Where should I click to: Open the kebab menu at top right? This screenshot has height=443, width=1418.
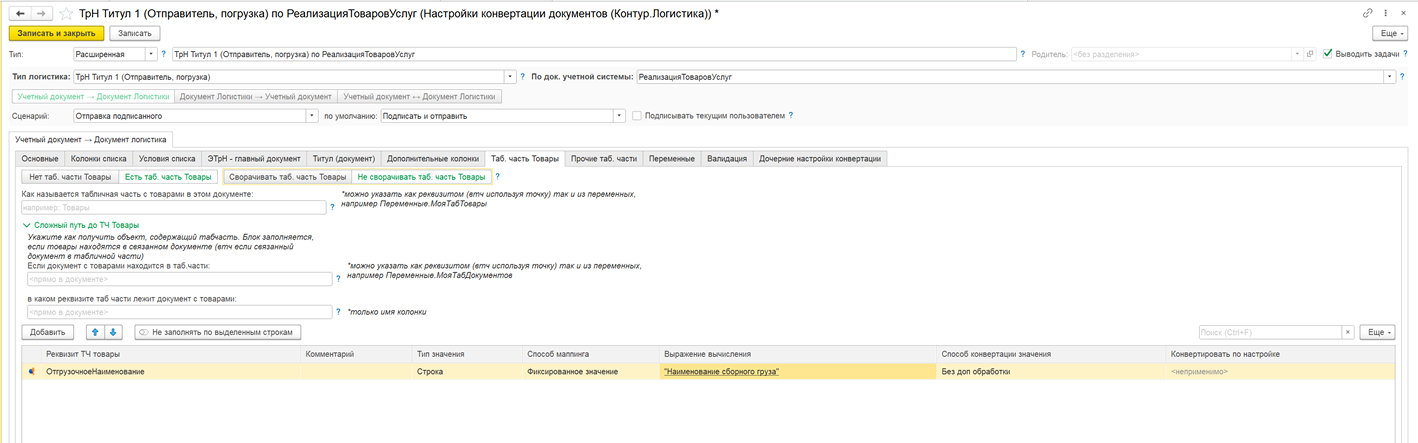point(1387,13)
